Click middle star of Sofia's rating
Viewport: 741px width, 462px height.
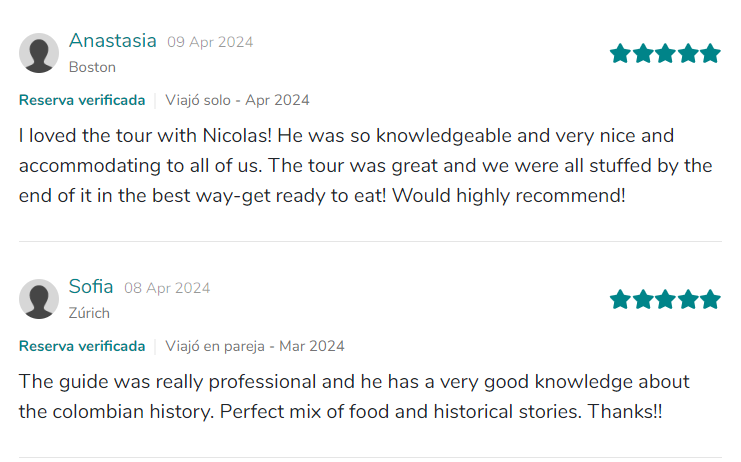[665, 299]
